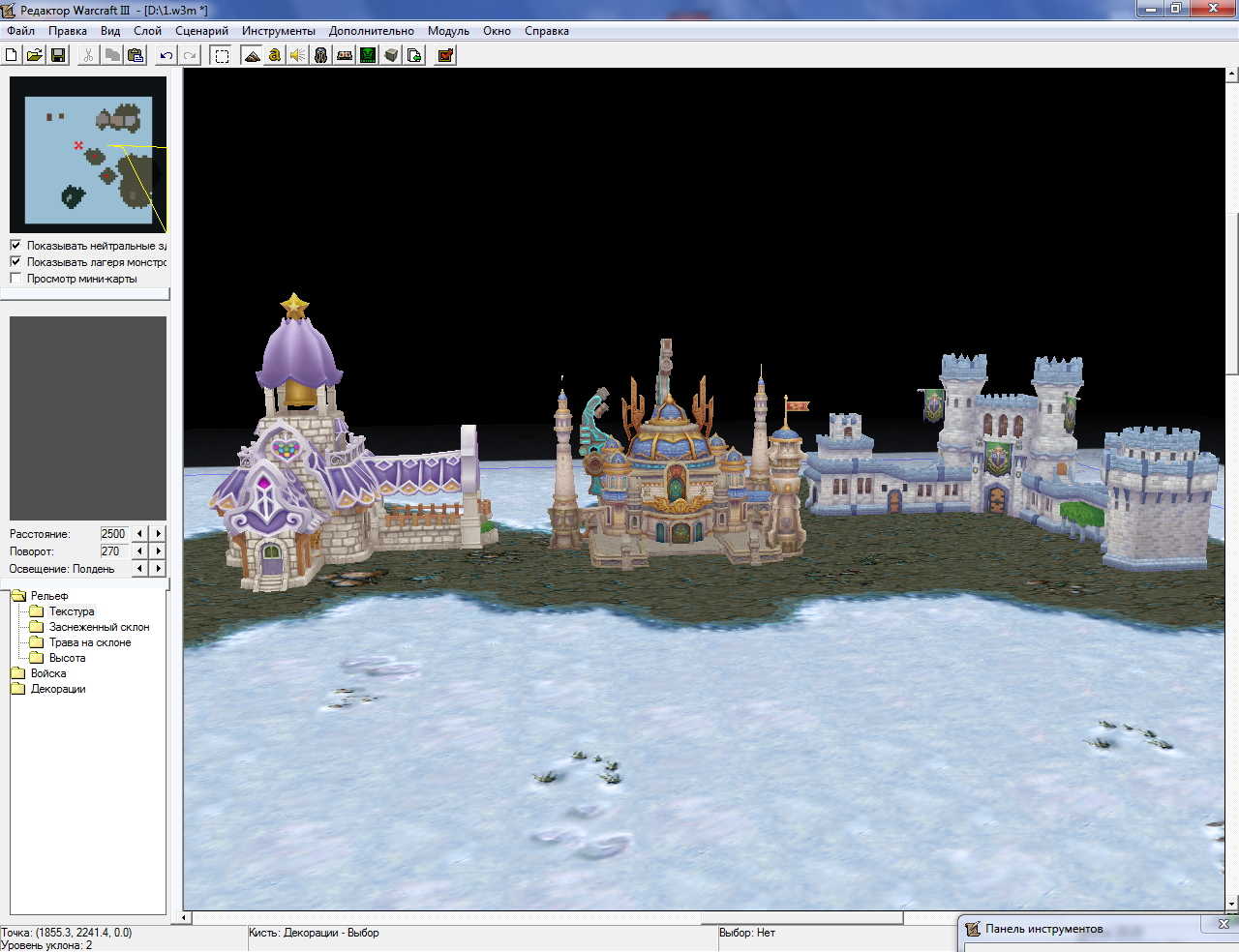Open a map using the folder toolbar icon
This screenshot has width=1239, height=952.
(35, 55)
